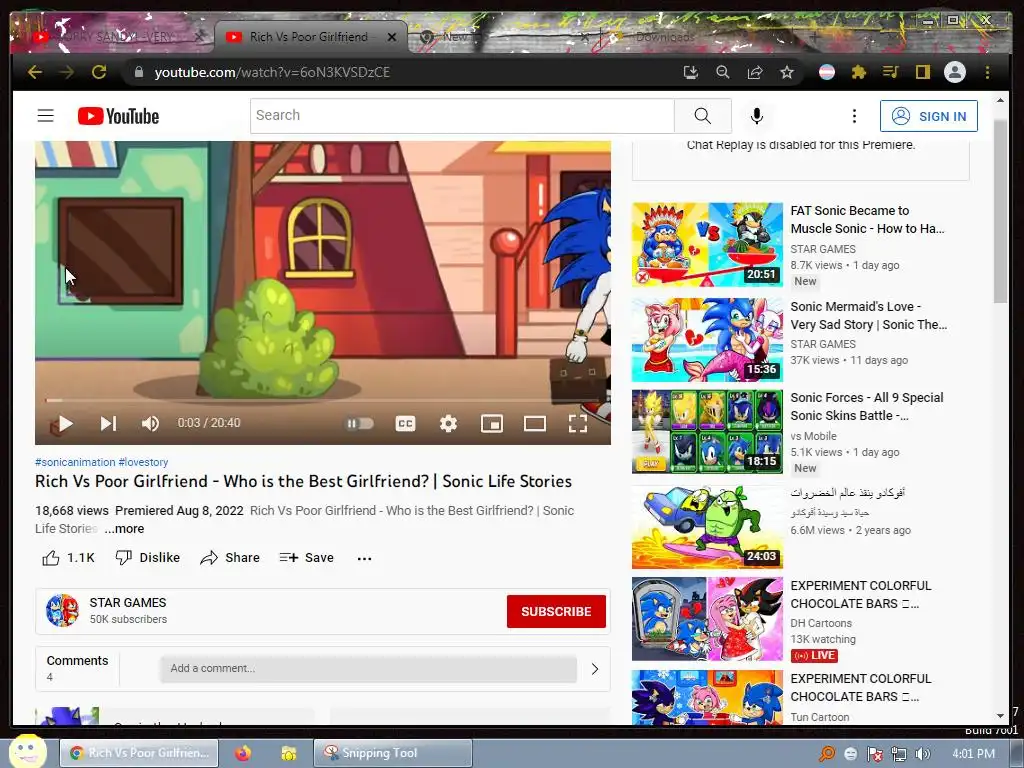1024x768 pixels.
Task: Click the 4:01 PM taskbar clock
Action: 974,754
